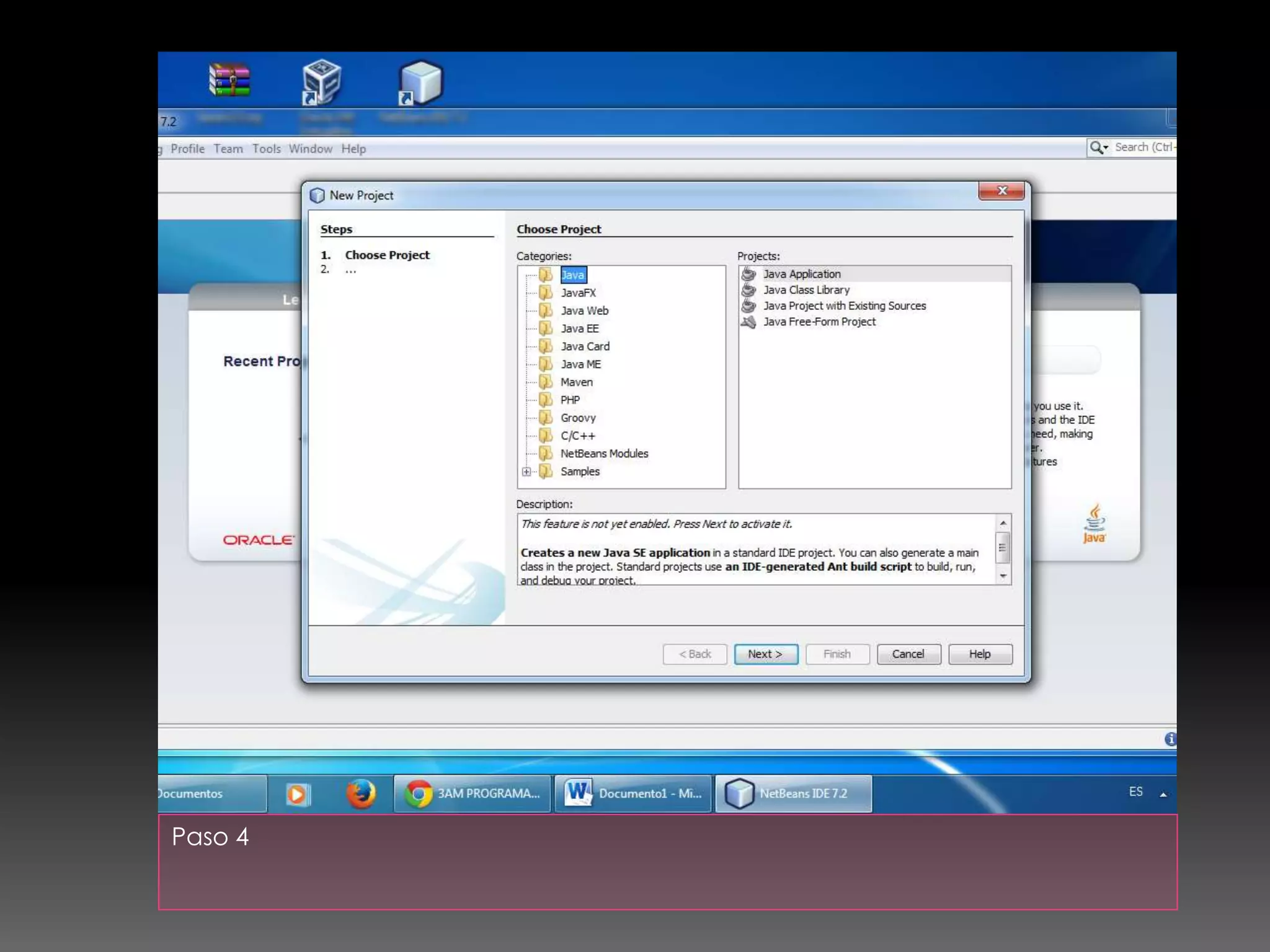Screen dimensions: 1270x952
Task: Click the Search (Ctrl+I) input field
Action: click(1144, 148)
